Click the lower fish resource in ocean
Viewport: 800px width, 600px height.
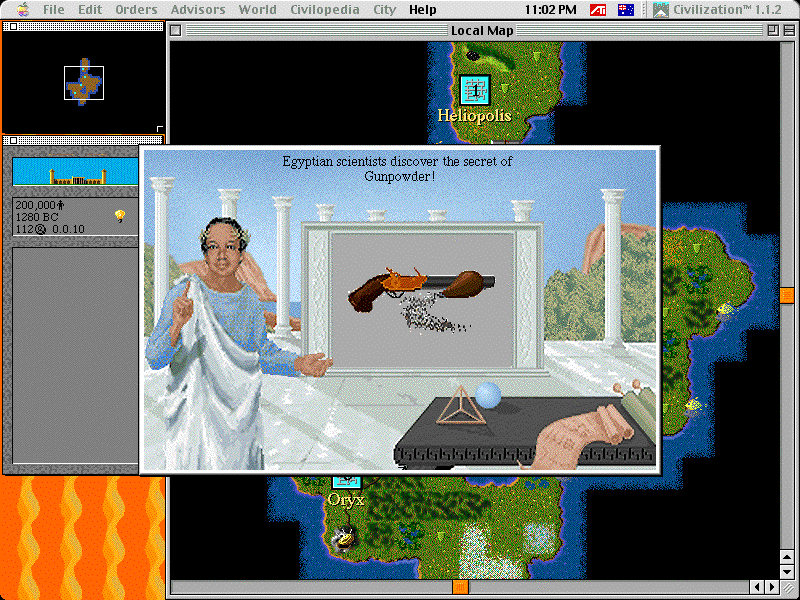(693, 405)
